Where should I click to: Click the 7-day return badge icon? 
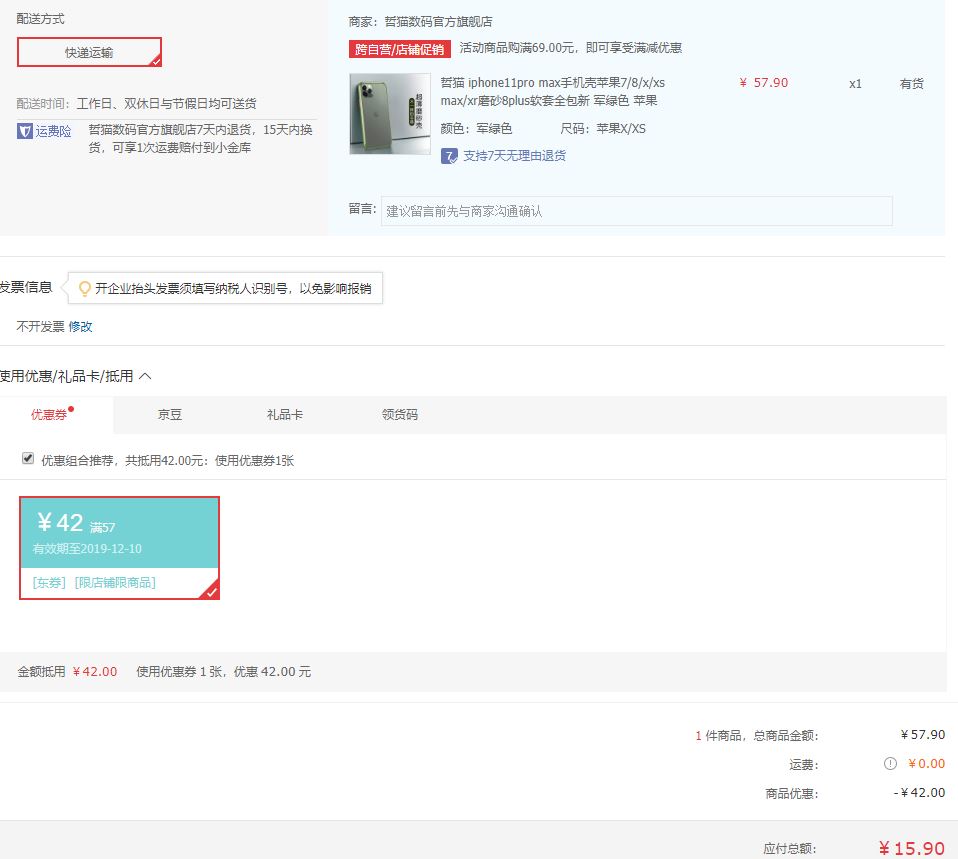pyautogui.click(x=449, y=156)
